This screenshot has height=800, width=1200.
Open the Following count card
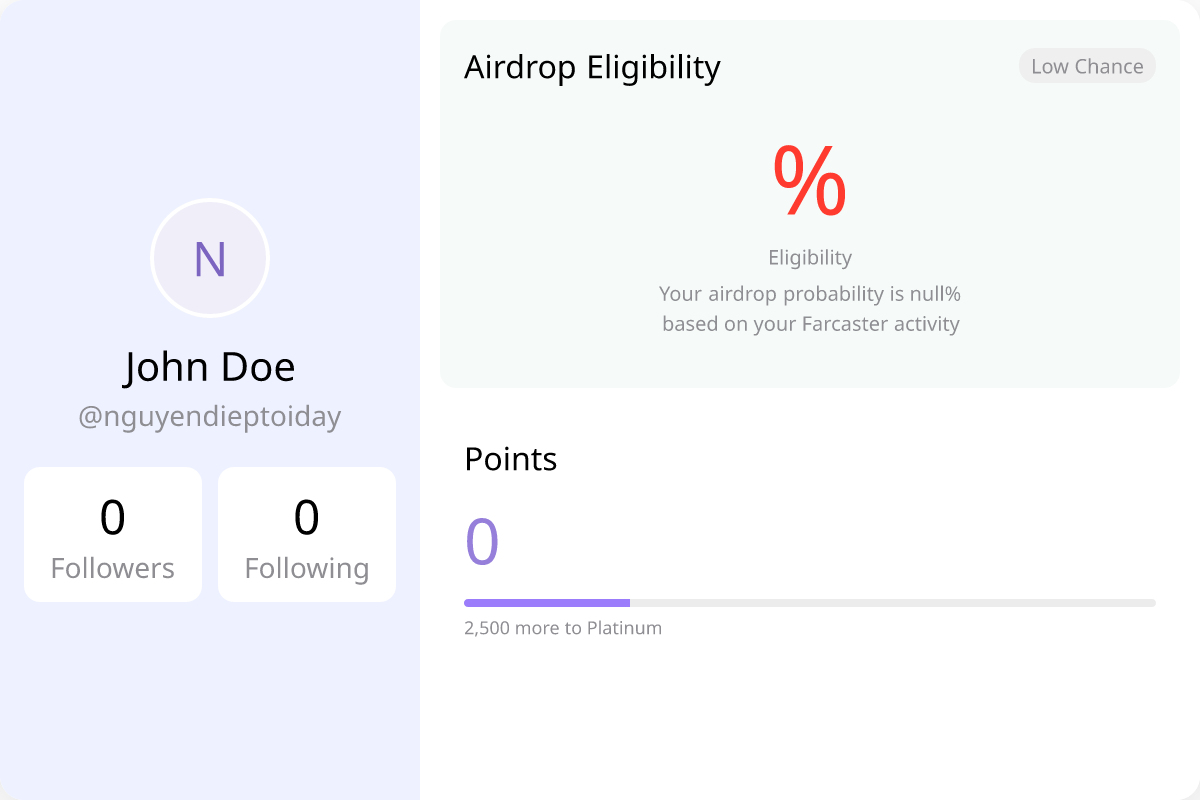point(307,535)
